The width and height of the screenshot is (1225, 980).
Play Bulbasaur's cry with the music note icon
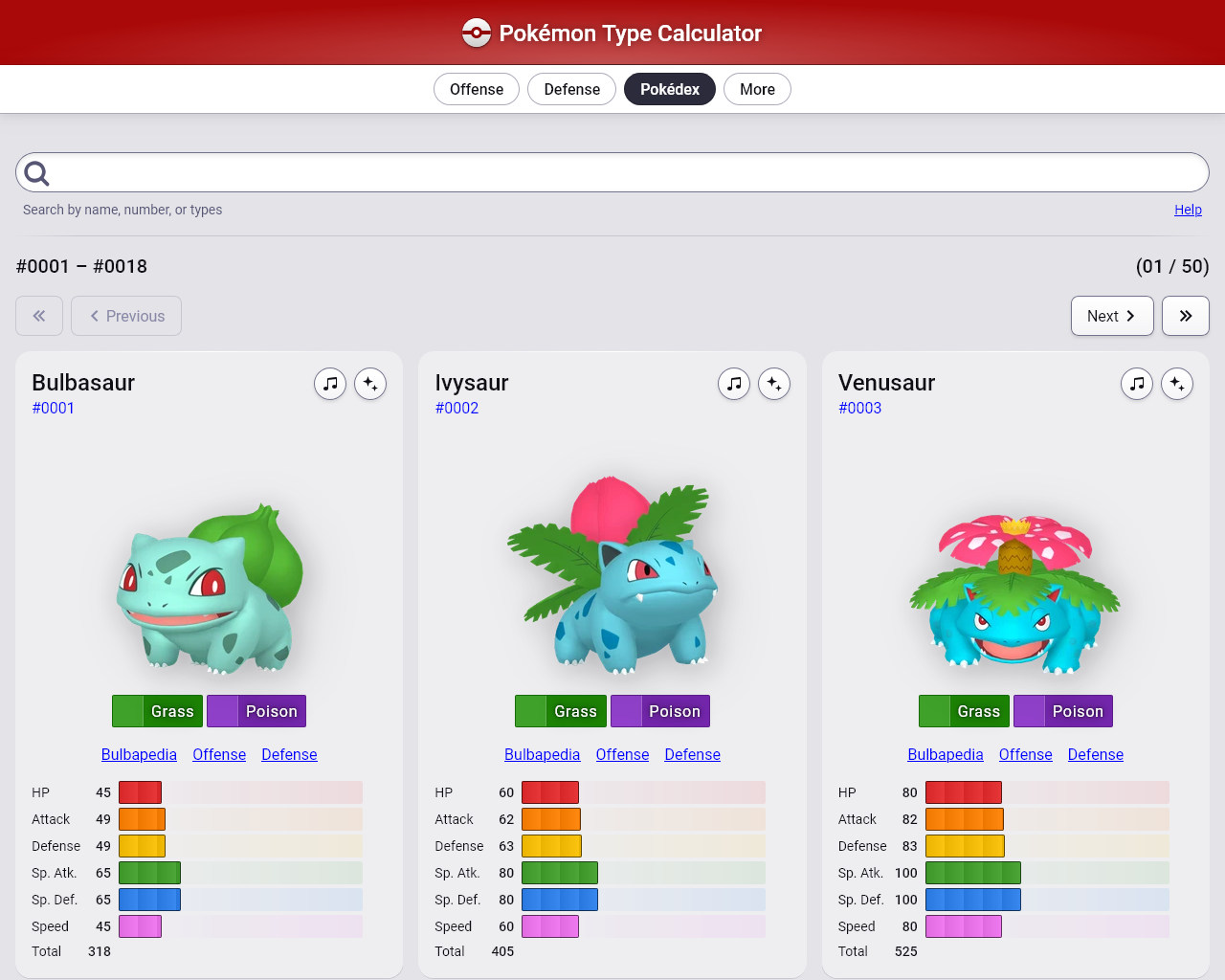pos(330,384)
